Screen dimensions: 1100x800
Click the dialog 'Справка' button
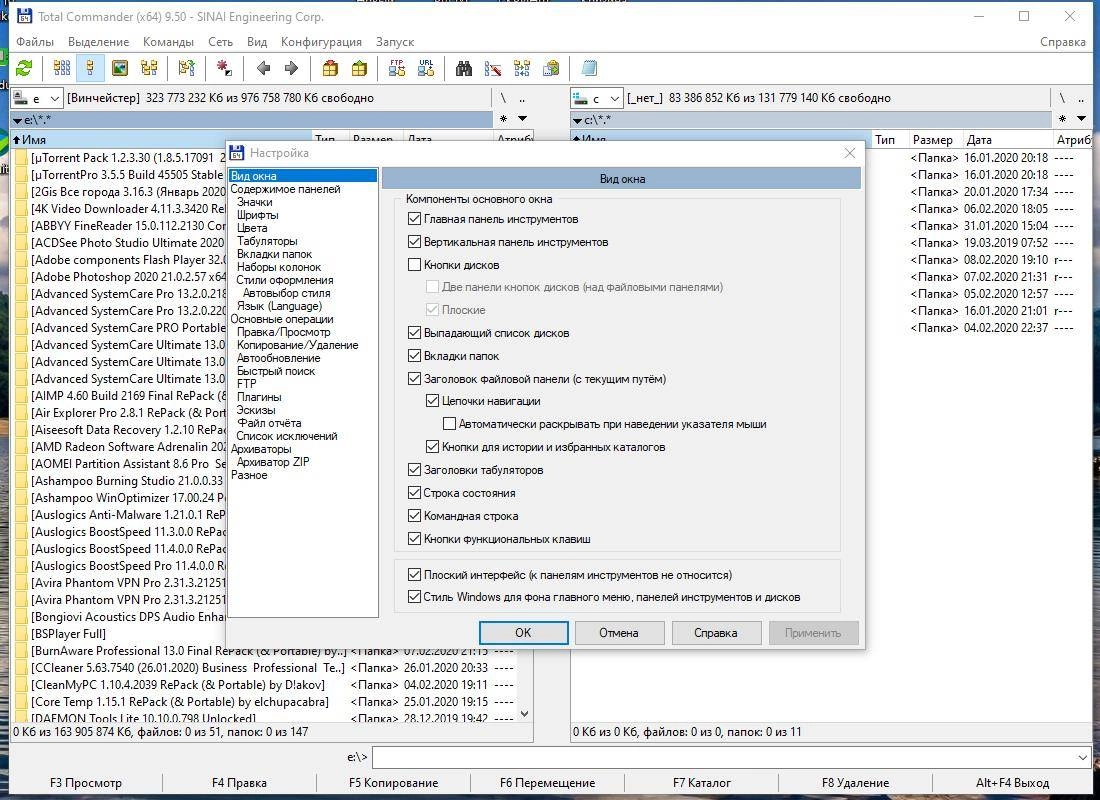tap(716, 633)
